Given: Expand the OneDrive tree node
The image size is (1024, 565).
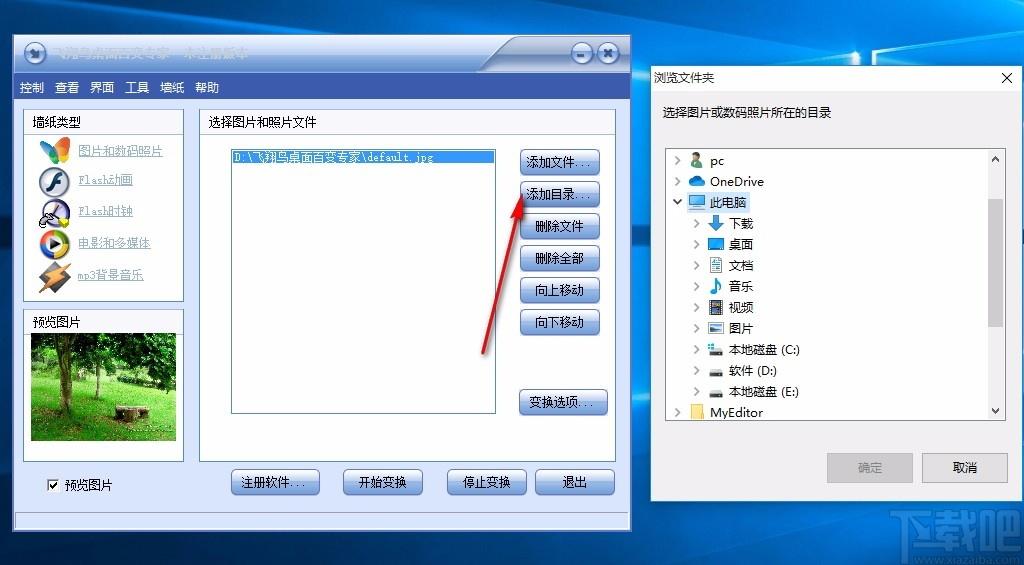Looking at the screenshot, I should 677,181.
